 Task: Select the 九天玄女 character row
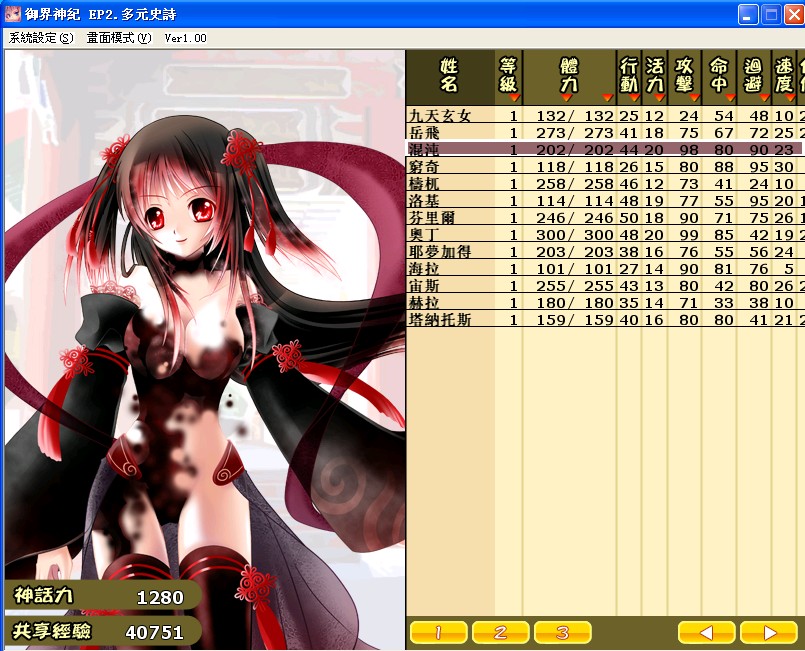pyautogui.click(x=605, y=116)
